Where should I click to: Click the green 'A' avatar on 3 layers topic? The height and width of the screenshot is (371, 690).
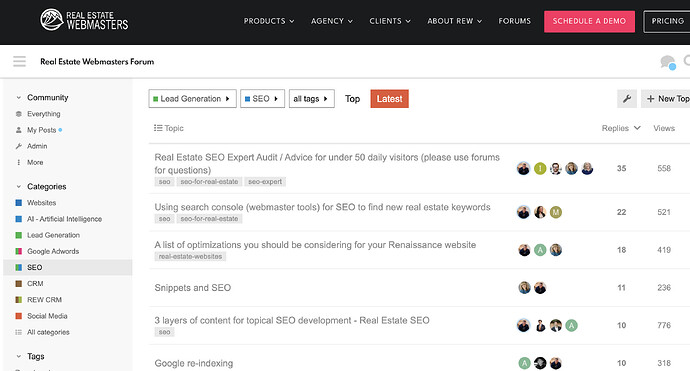pos(571,326)
